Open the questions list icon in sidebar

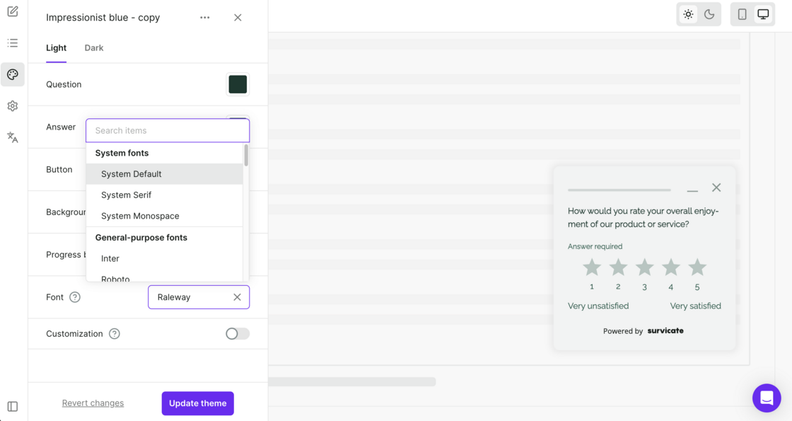tap(13, 43)
